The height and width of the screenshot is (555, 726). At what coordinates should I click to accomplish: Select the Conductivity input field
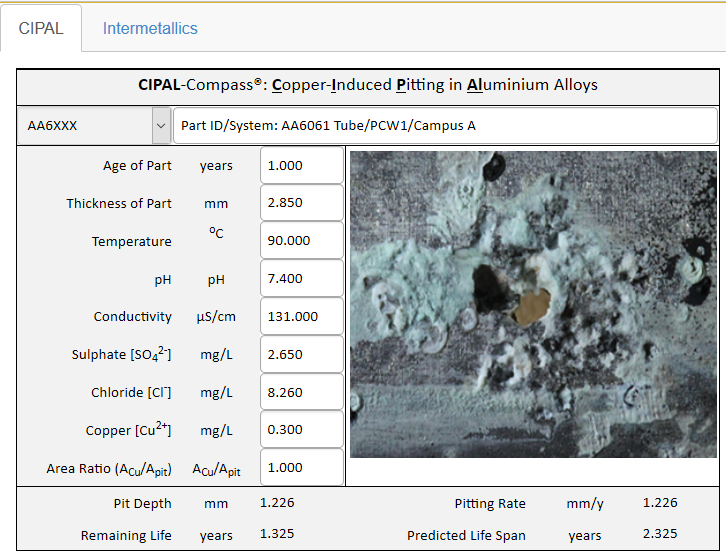point(301,316)
